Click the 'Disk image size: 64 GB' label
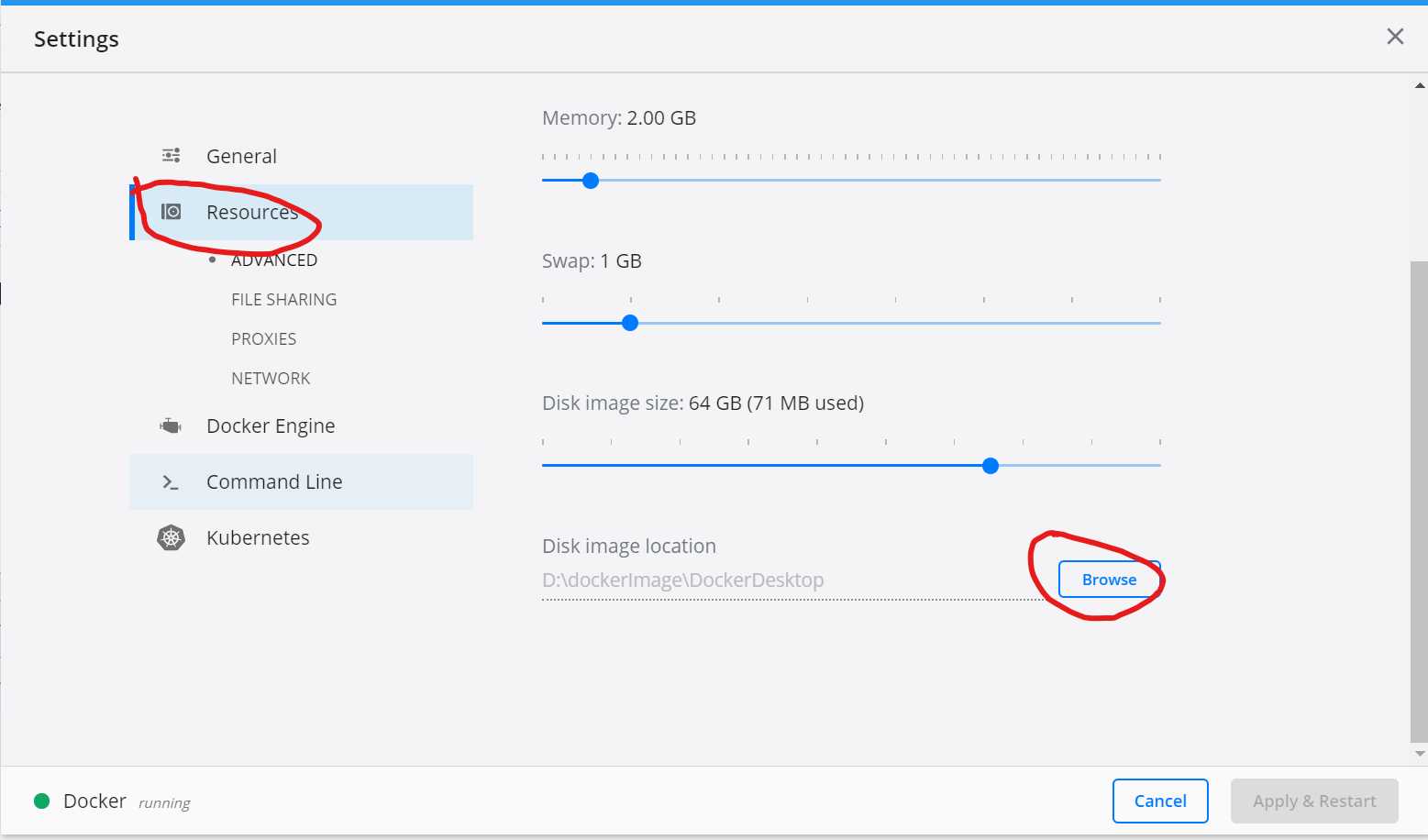The image size is (1428, 840). pos(703,403)
